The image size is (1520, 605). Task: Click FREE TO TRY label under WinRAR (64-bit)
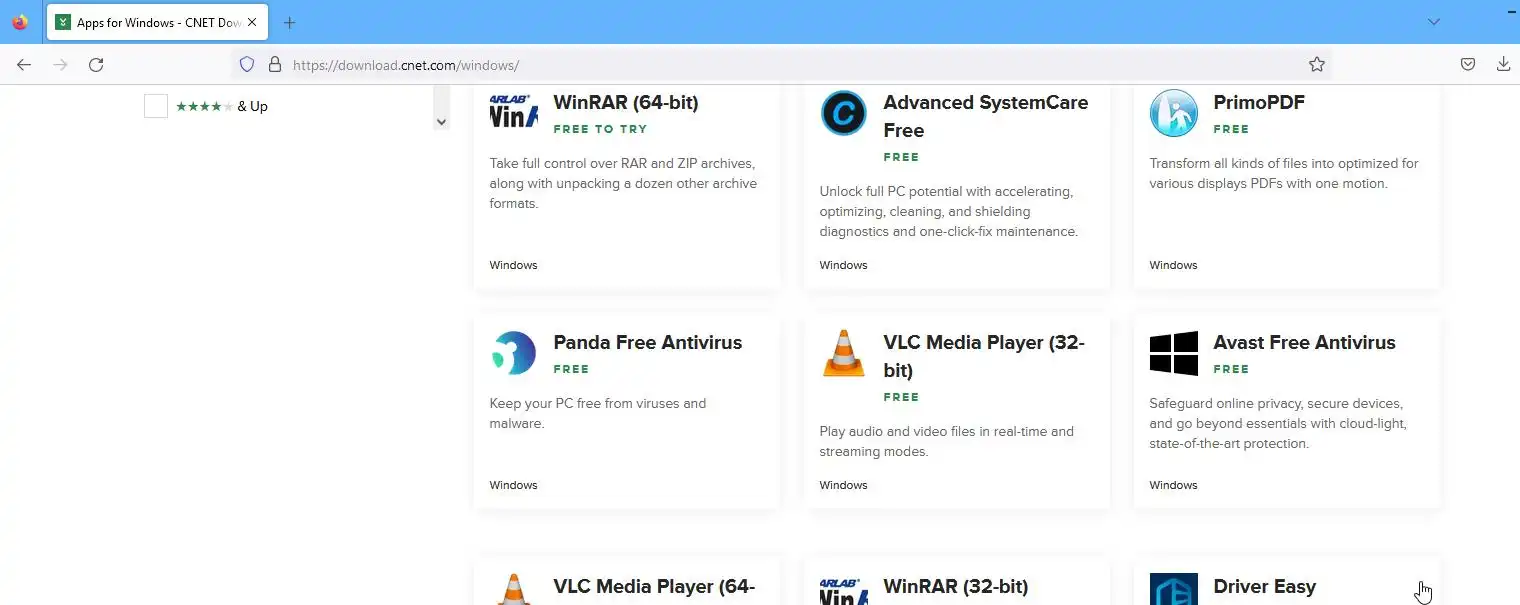click(600, 129)
